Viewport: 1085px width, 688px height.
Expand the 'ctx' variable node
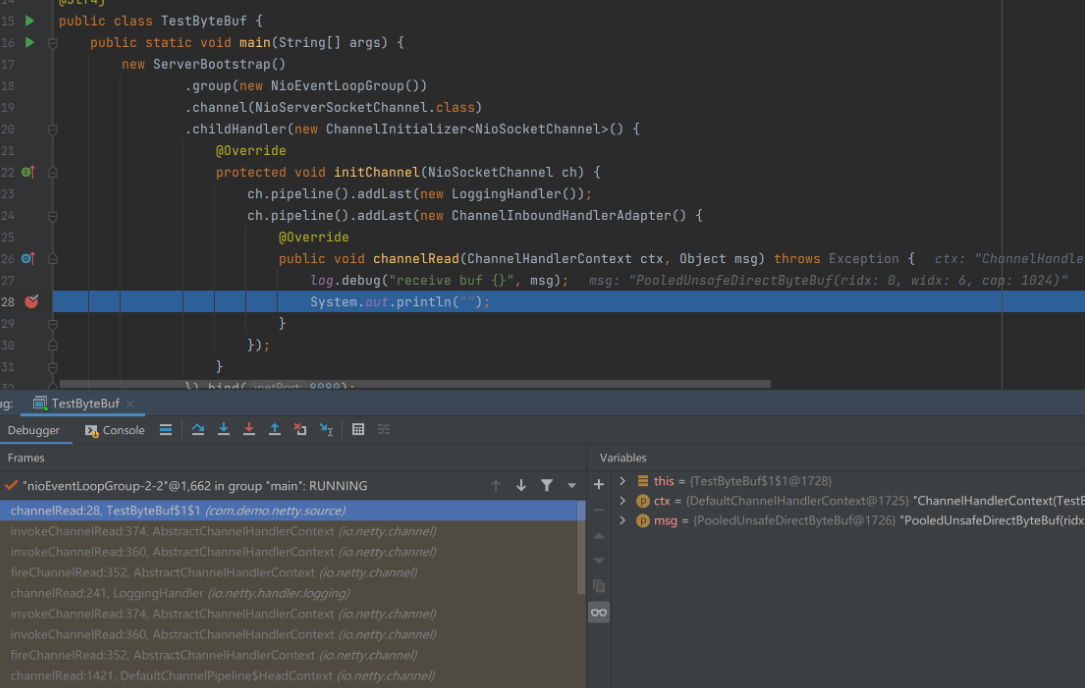(x=622, y=501)
